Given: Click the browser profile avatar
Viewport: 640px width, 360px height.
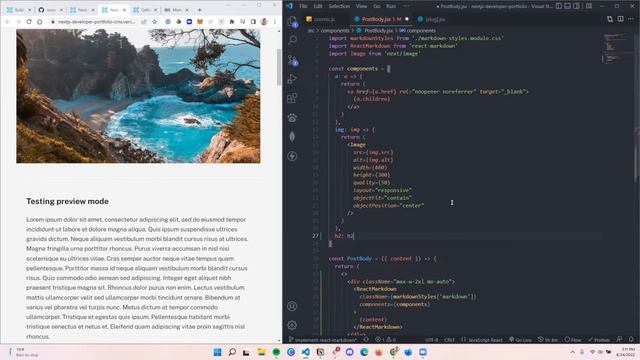Looking at the screenshot, I should 264,22.
